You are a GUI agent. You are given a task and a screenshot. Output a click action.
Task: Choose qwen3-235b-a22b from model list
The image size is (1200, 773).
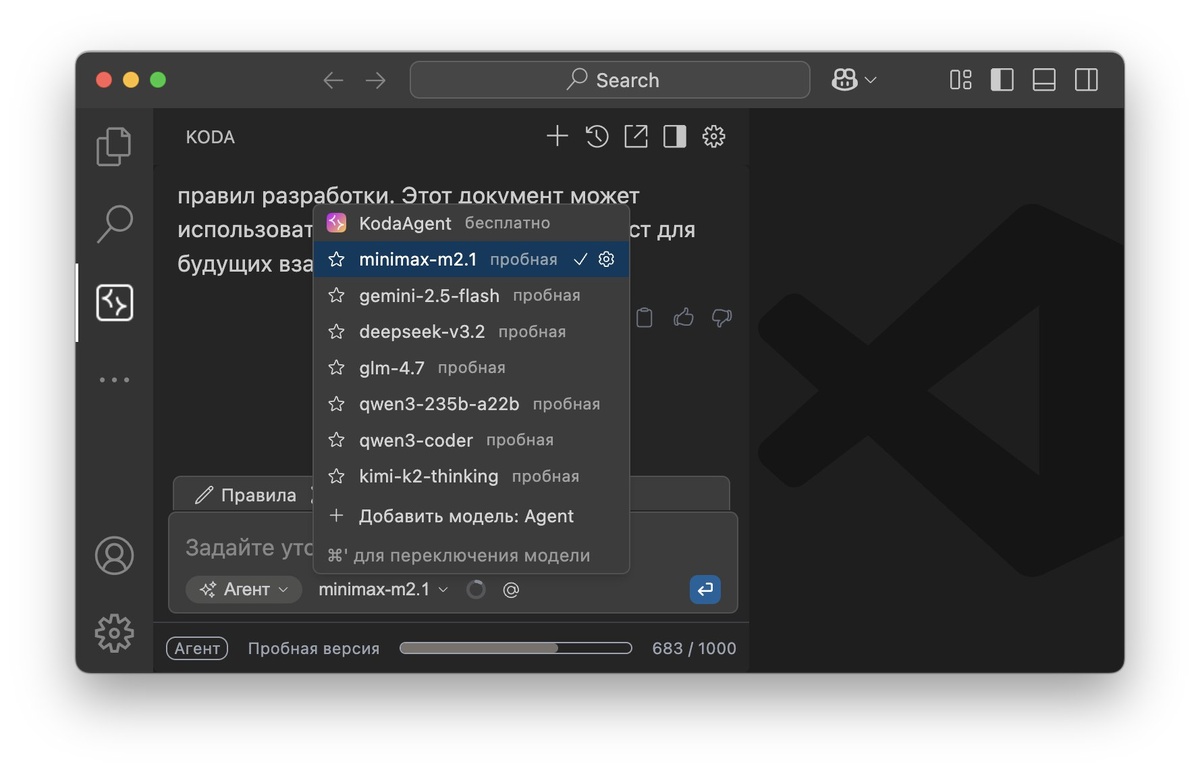pos(471,404)
